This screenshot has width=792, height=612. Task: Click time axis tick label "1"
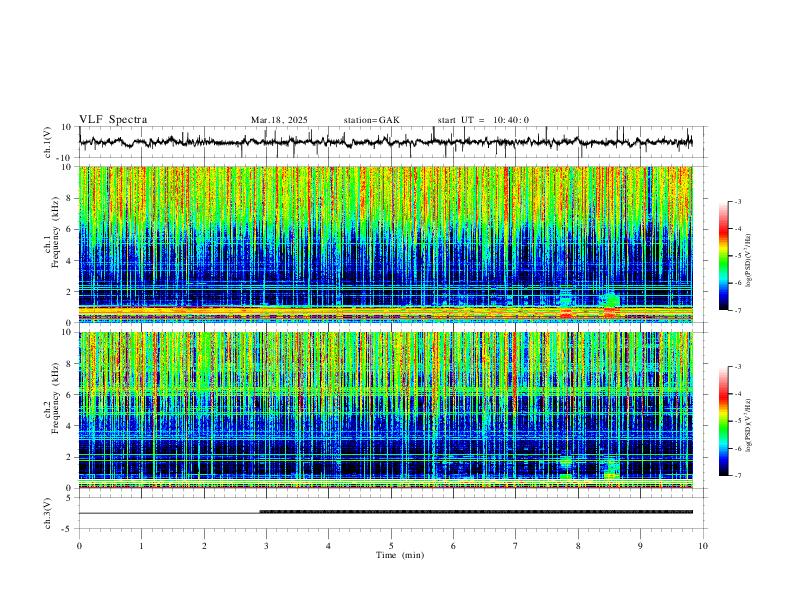pyautogui.click(x=141, y=546)
